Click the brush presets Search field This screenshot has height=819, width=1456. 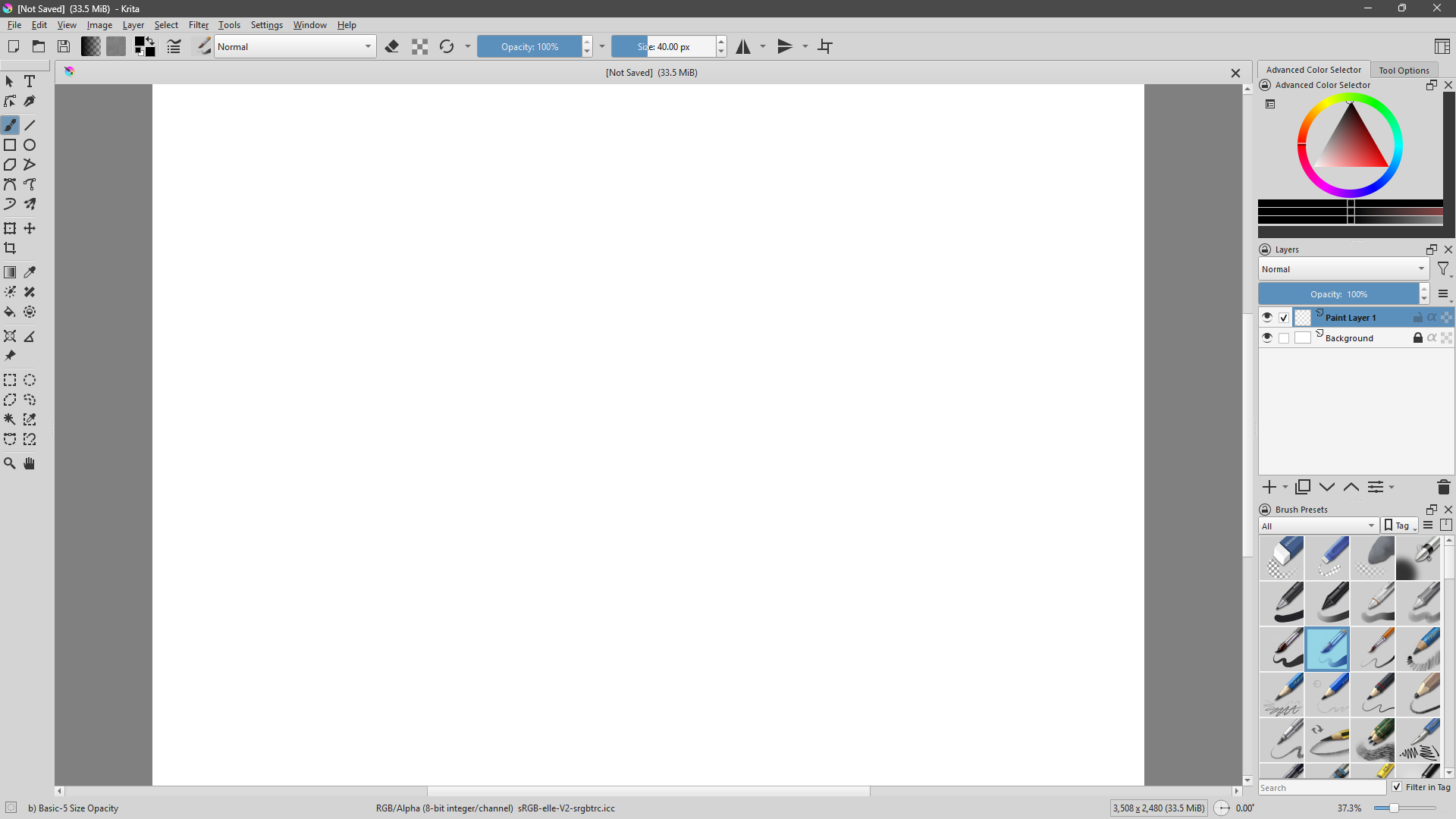click(1322, 788)
